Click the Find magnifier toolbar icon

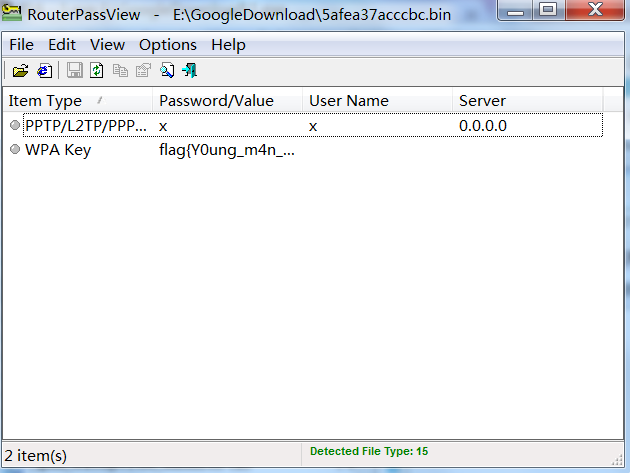pyautogui.click(x=167, y=71)
